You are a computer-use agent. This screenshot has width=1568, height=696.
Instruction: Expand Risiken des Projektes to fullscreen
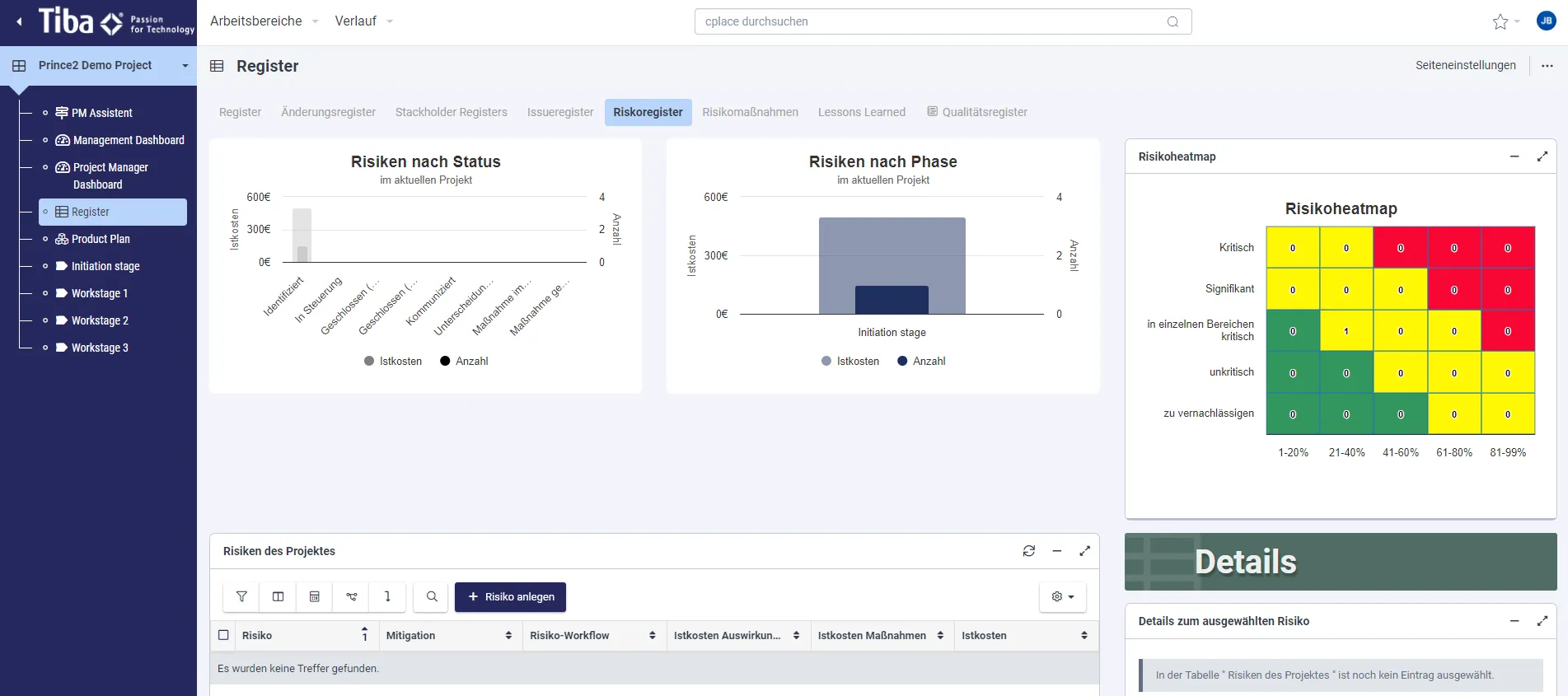click(x=1084, y=551)
